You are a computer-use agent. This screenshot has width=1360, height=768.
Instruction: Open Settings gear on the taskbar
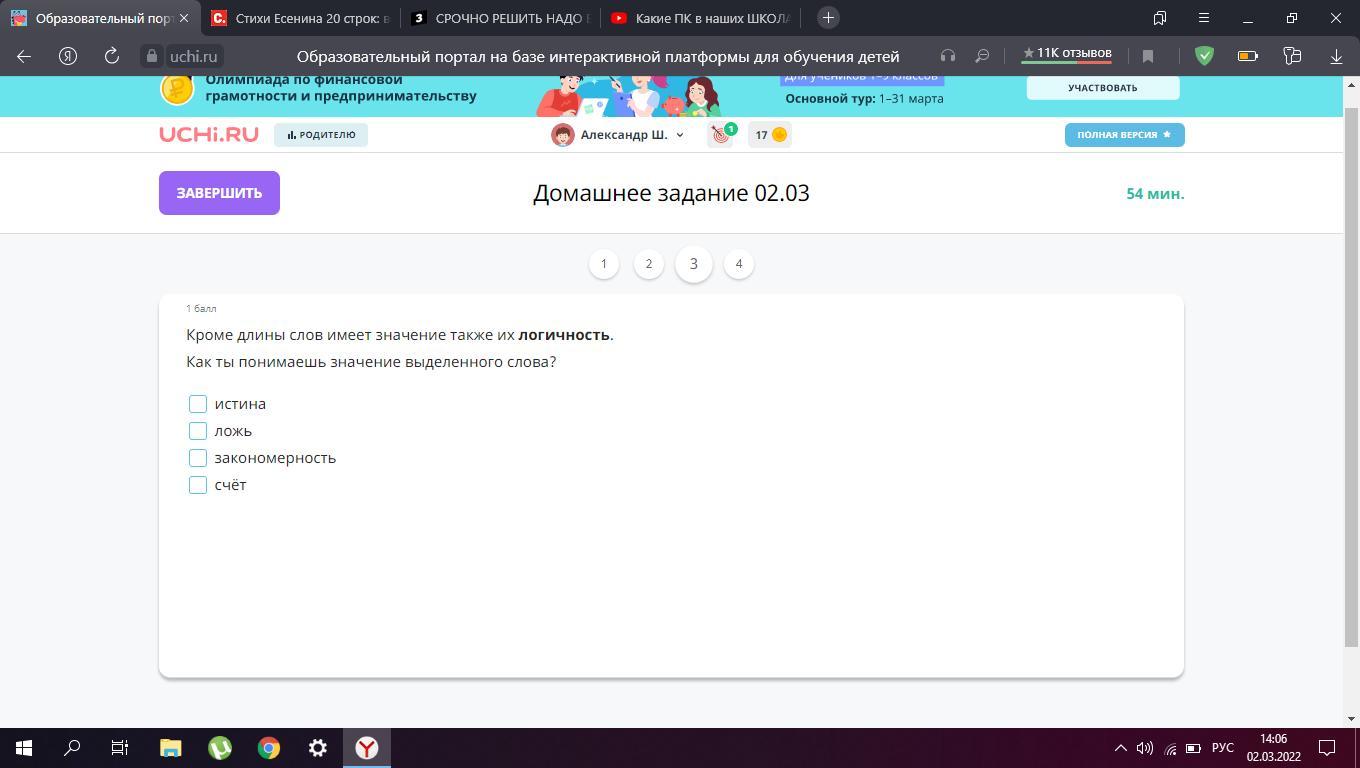[318, 748]
